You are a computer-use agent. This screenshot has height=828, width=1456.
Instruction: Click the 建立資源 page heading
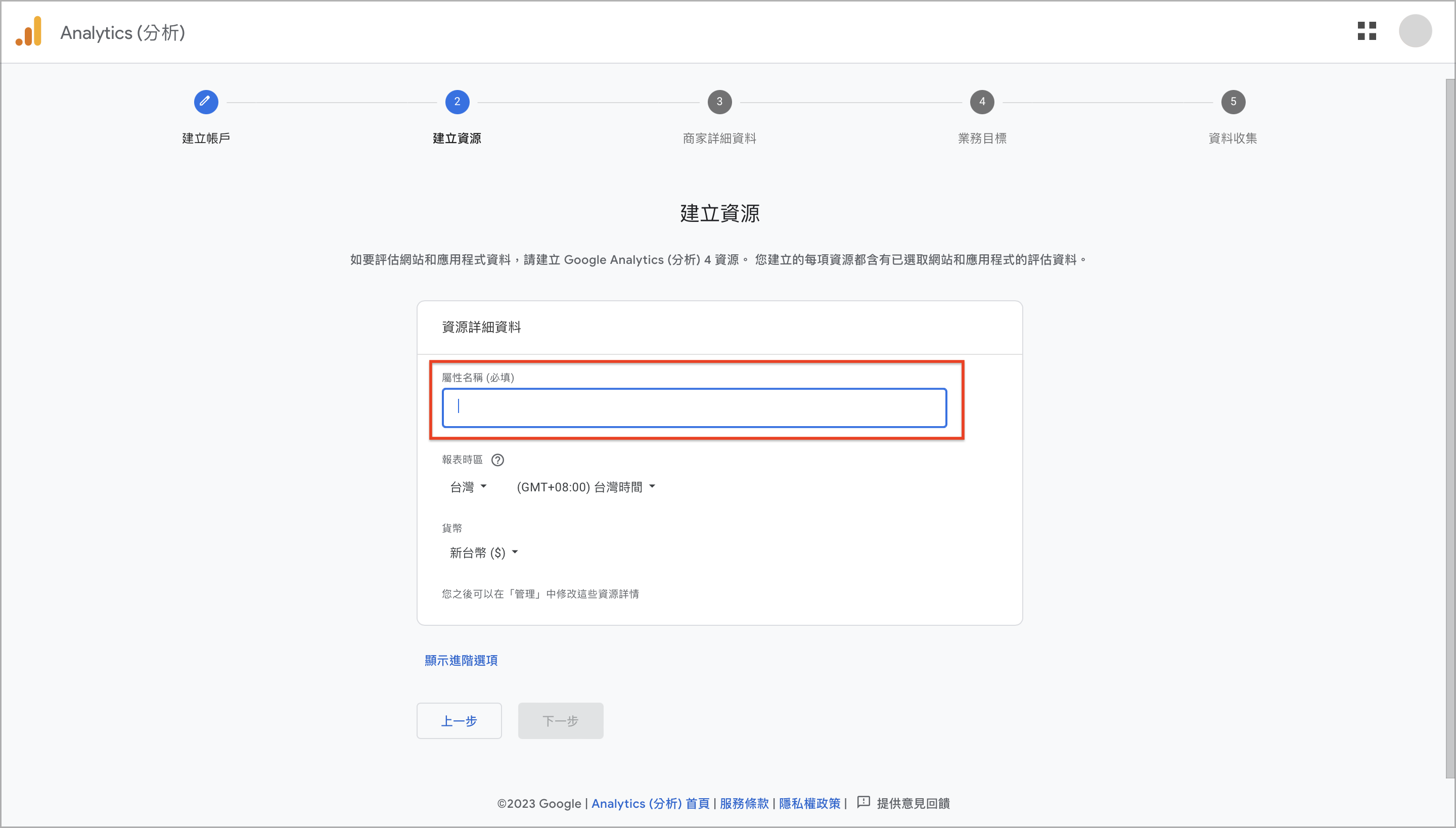719,213
